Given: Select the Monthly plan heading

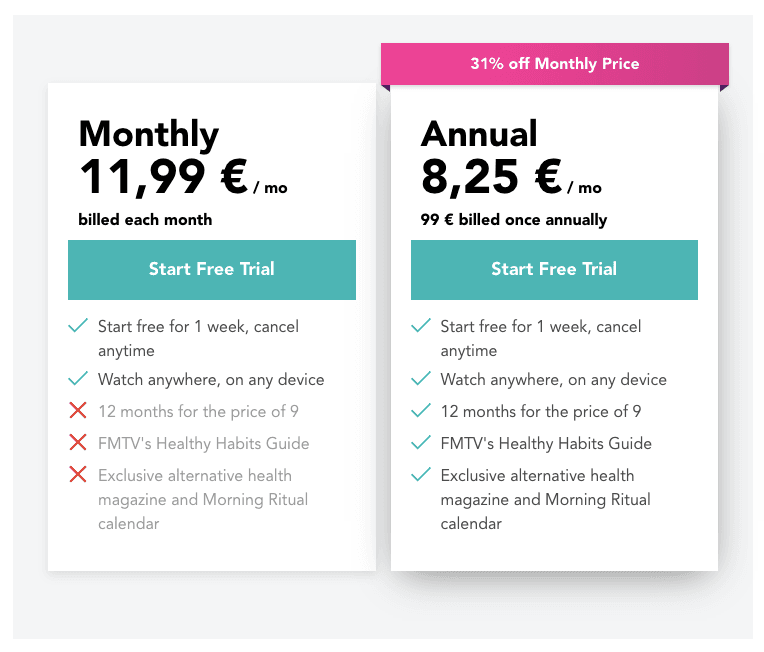Looking at the screenshot, I should (x=149, y=134).
